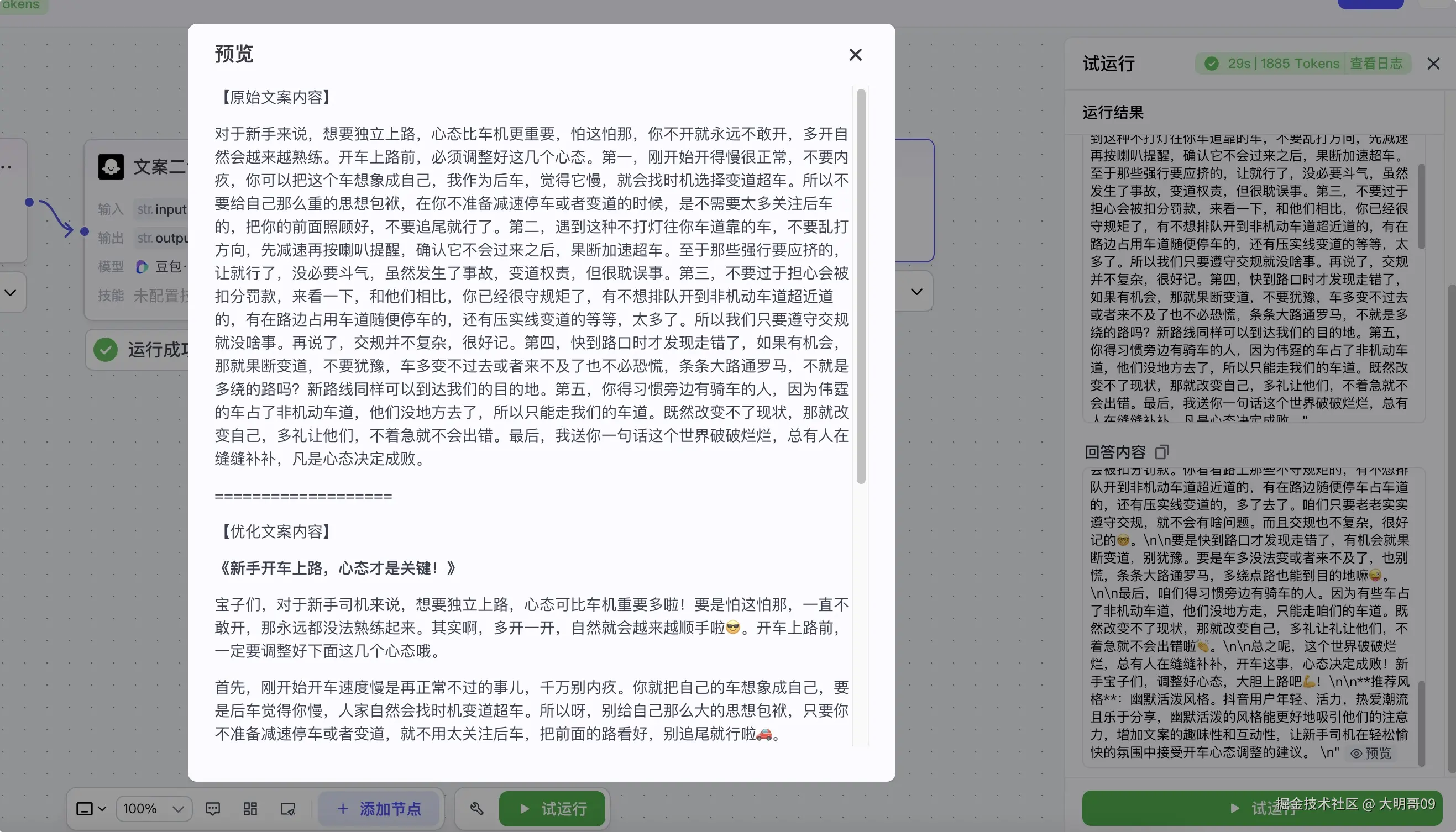Click the grid layout icon

250,809
